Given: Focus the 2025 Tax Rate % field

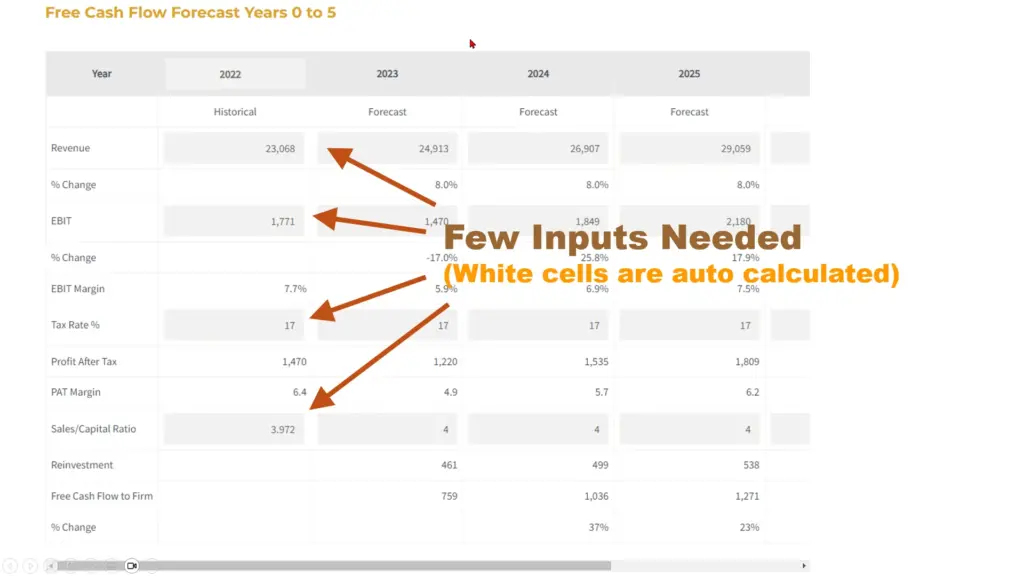Looking at the screenshot, I should point(689,325).
